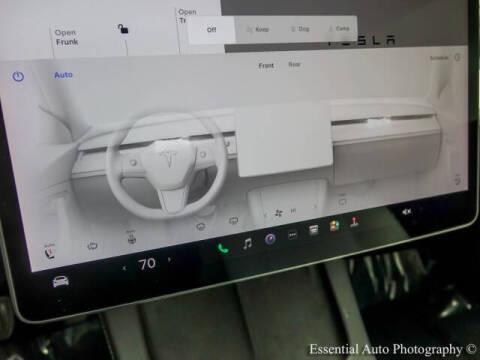
Task: Tap the padlock unlock icon
Action: (x=123, y=29)
